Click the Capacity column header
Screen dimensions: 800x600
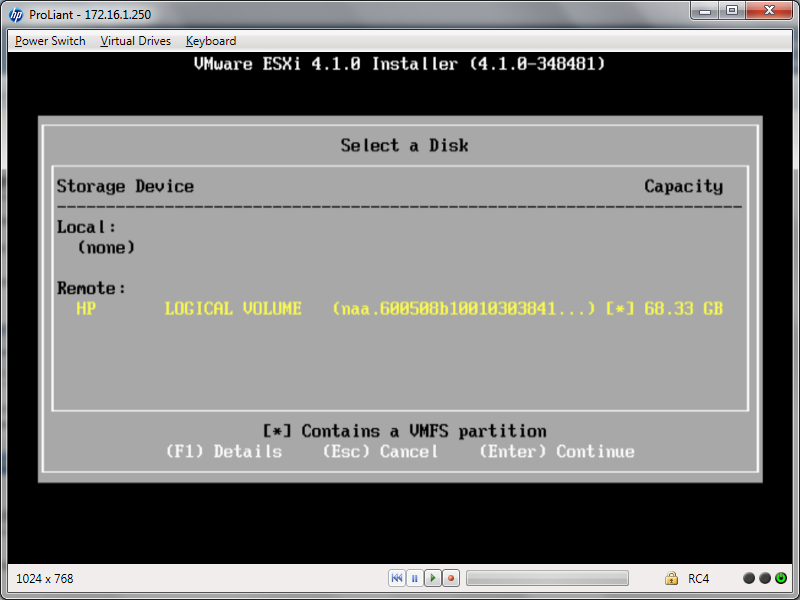684,186
